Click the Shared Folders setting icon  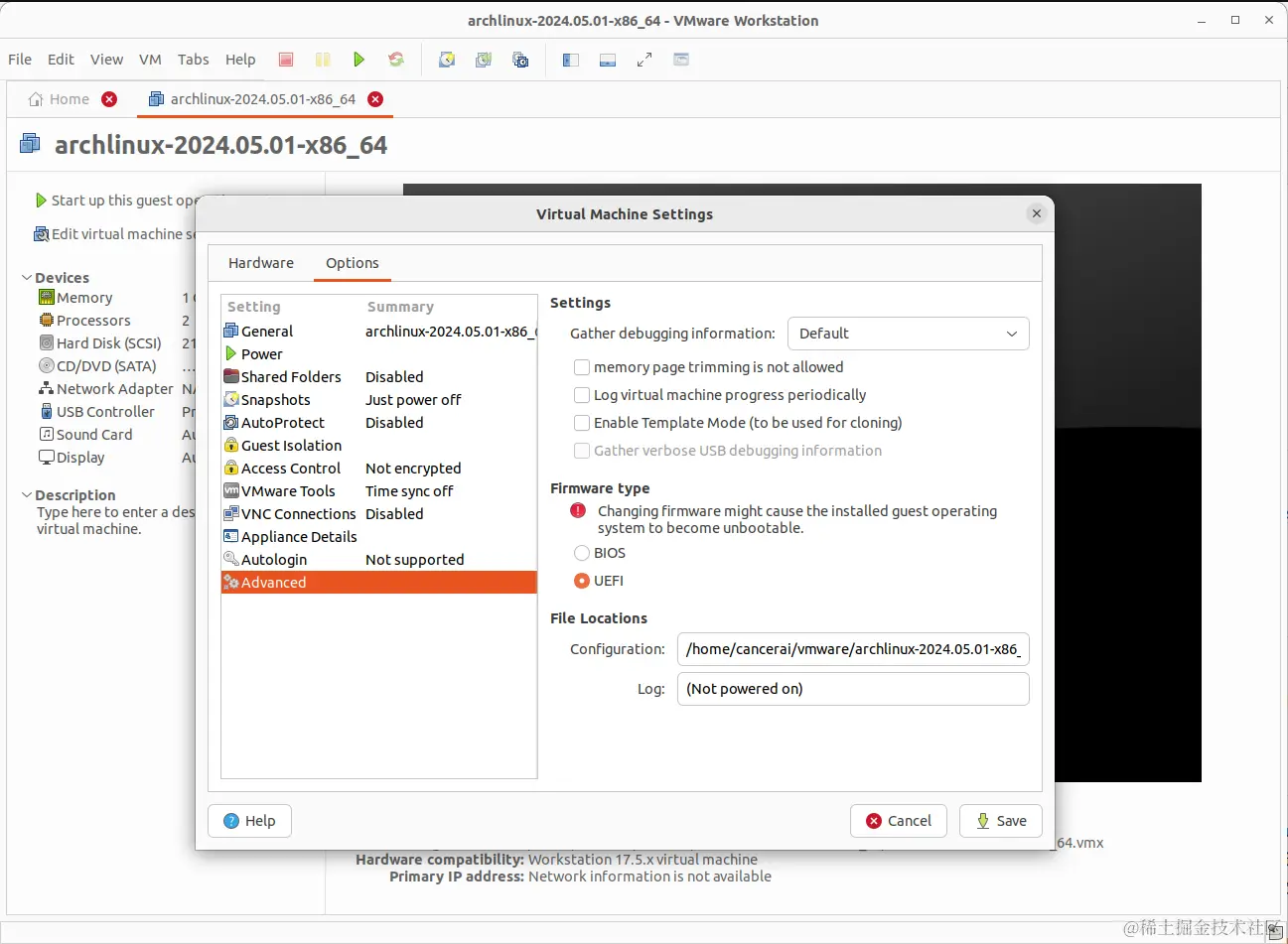click(x=231, y=377)
